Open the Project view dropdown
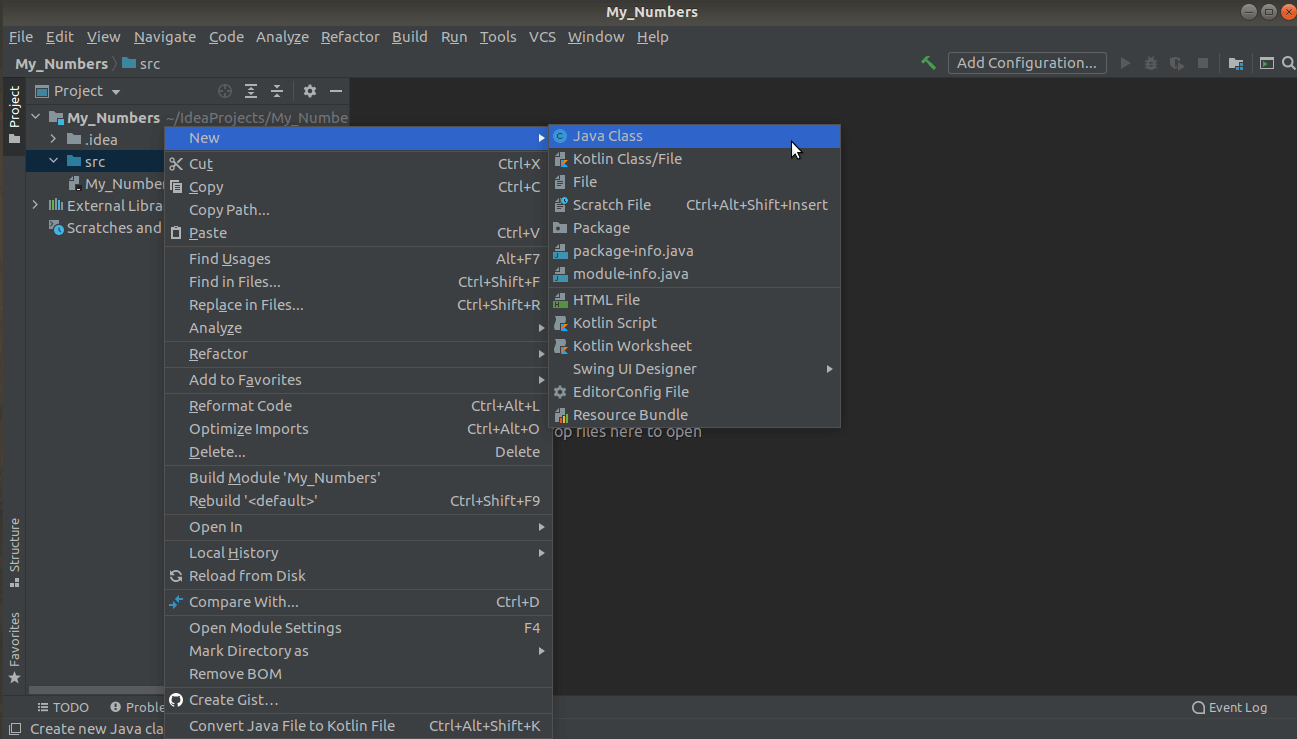Screen dimensions: 1297x739 [x=79, y=90]
